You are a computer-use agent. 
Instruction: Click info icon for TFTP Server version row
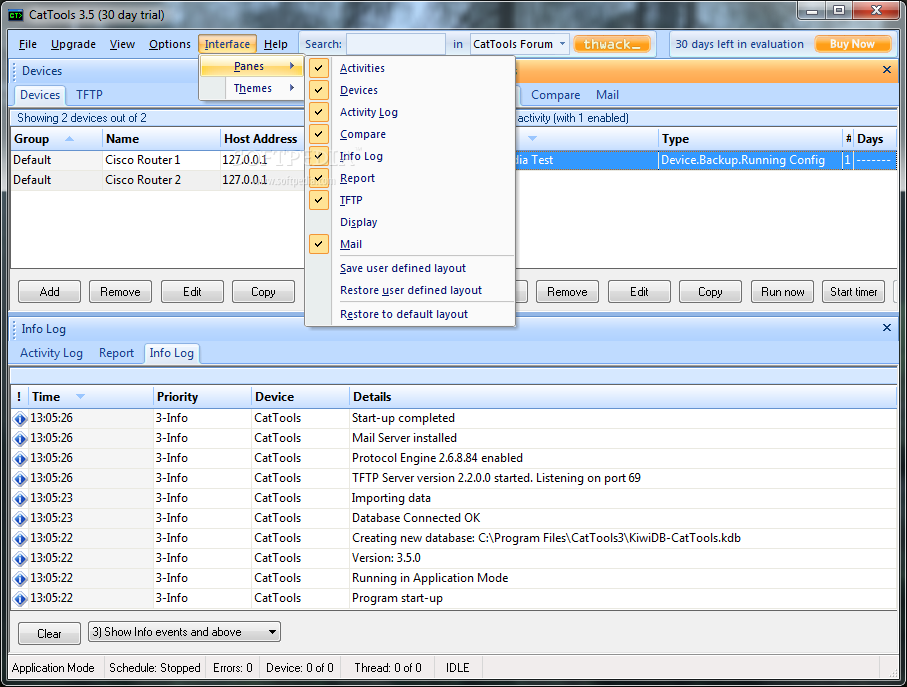20,479
